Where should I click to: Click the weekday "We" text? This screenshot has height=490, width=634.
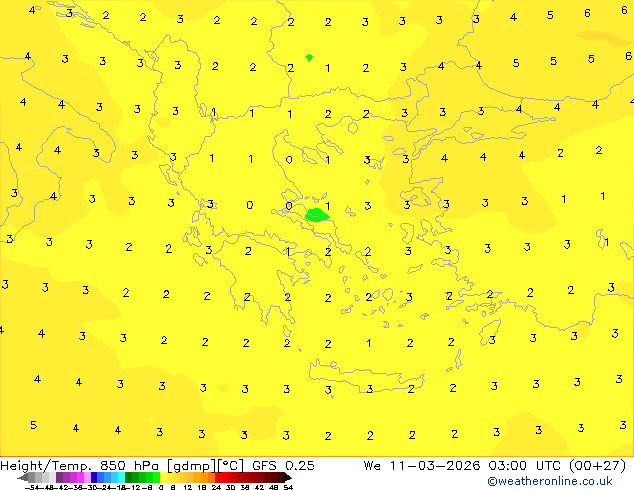372,465
